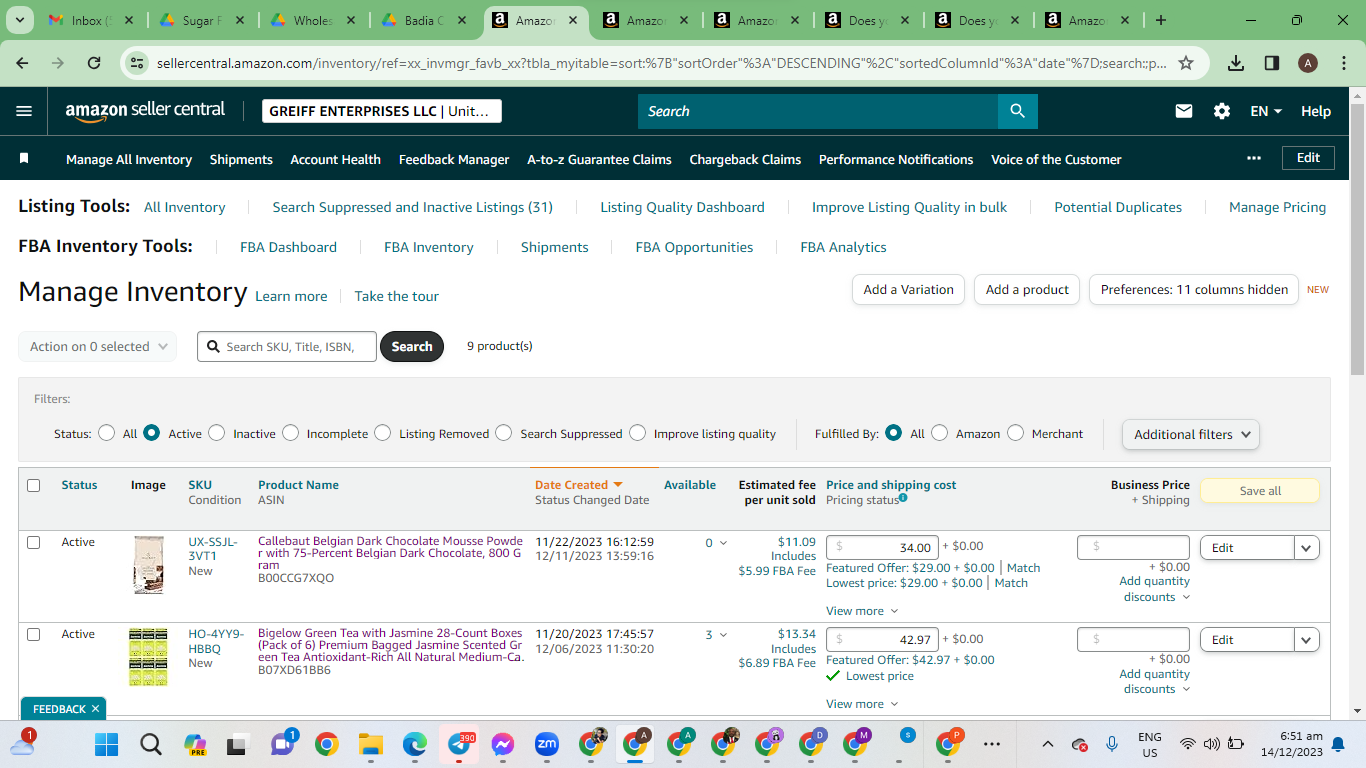This screenshot has width=1366, height=768.
Task: Open Feedback Manager in the favorites bar
Action: pyautogui.click(x=454, y=159)
